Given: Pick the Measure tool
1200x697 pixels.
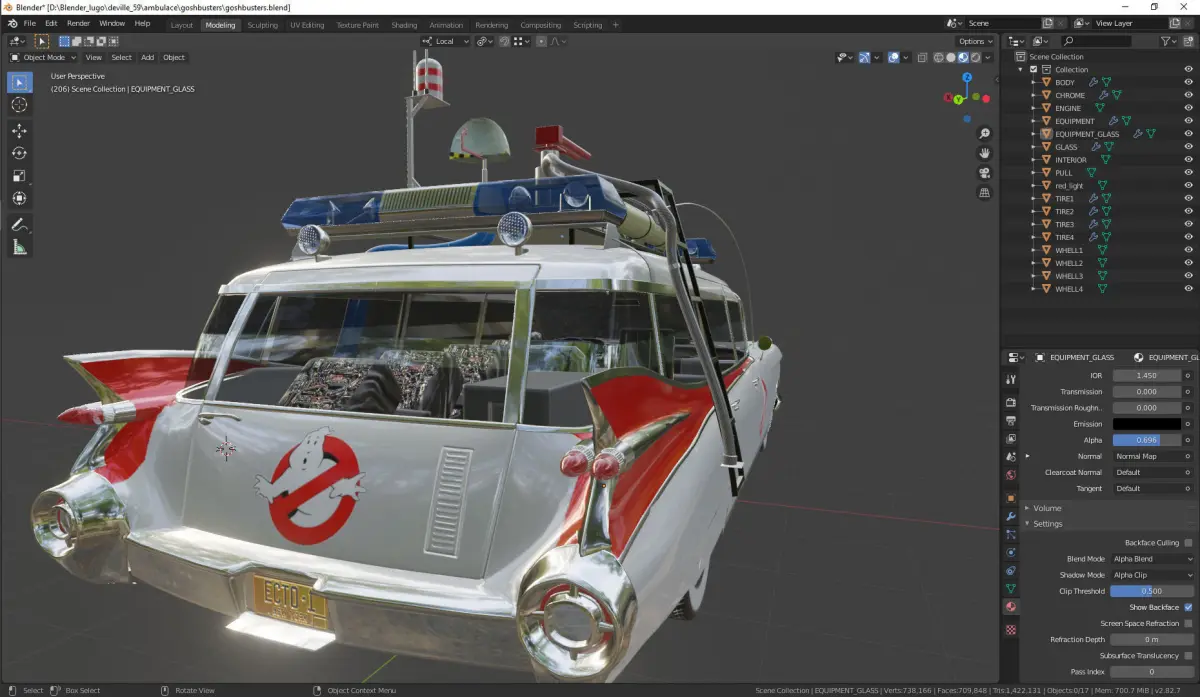Looking at the screenshot, I should click(x=19, y=247).
